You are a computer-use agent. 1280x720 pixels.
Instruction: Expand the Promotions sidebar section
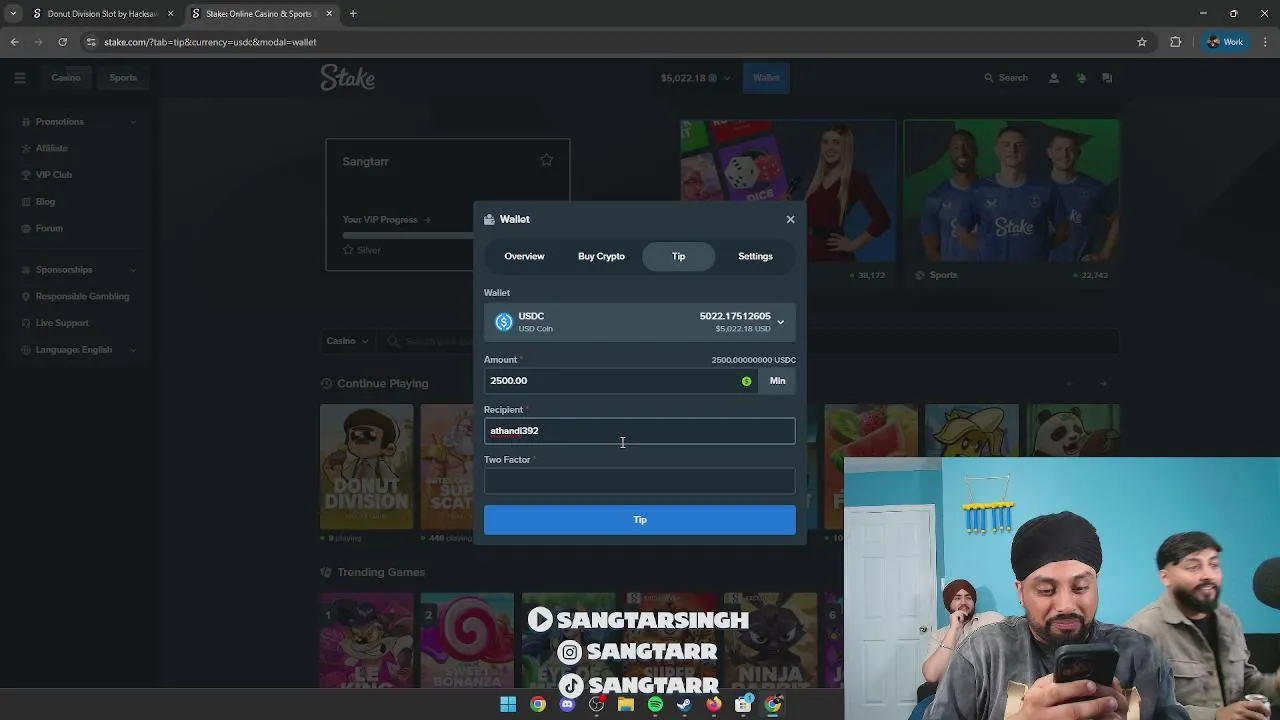click(78, 122)
